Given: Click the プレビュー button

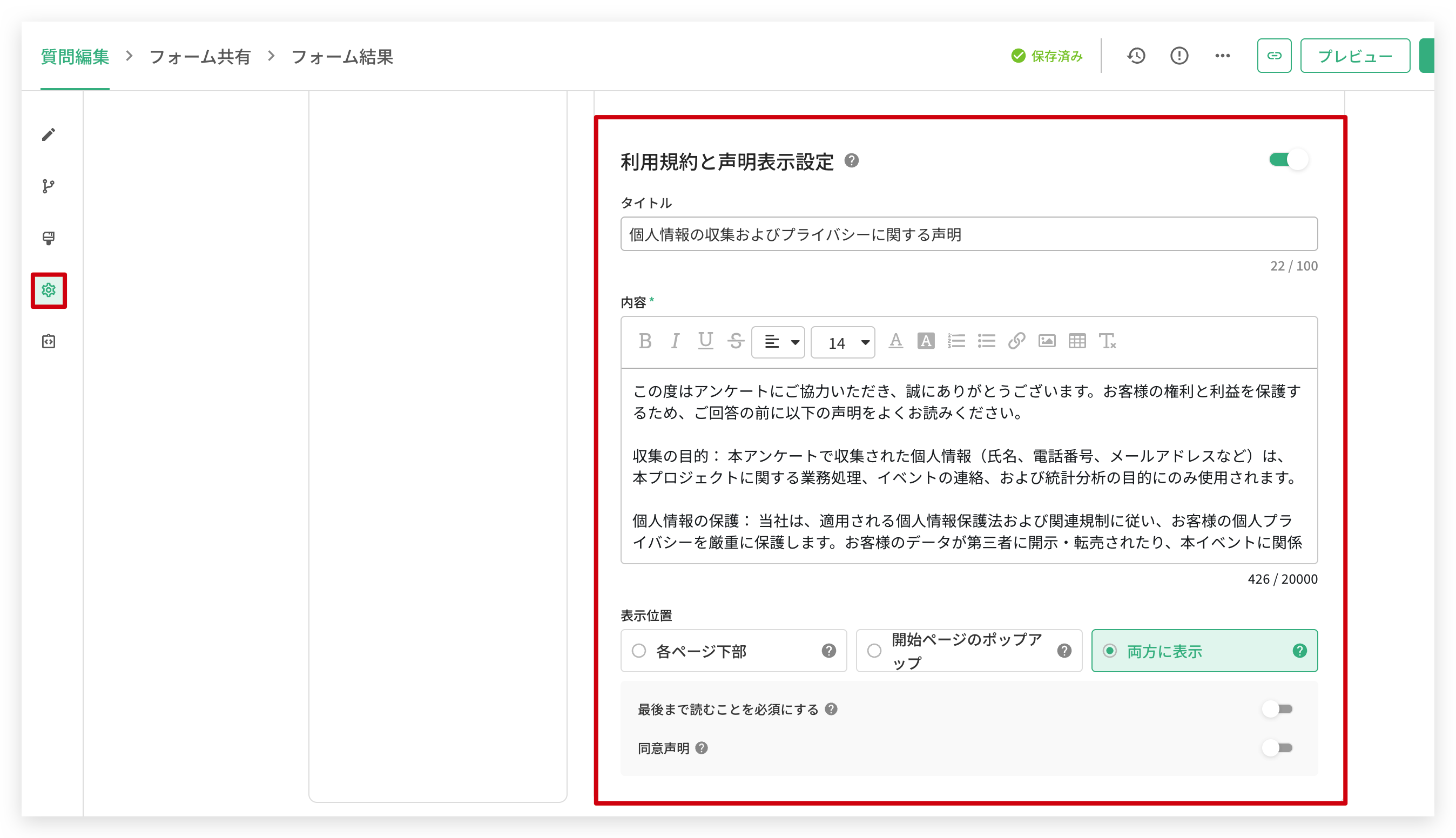Looking at the screenshot, I should pos(1356,56).
